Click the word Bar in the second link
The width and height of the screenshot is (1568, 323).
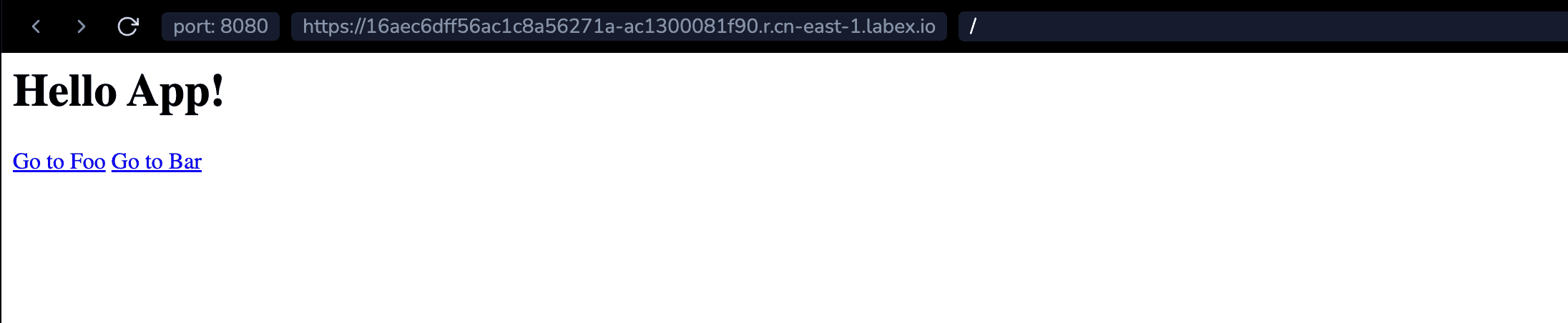pos(185,161)
